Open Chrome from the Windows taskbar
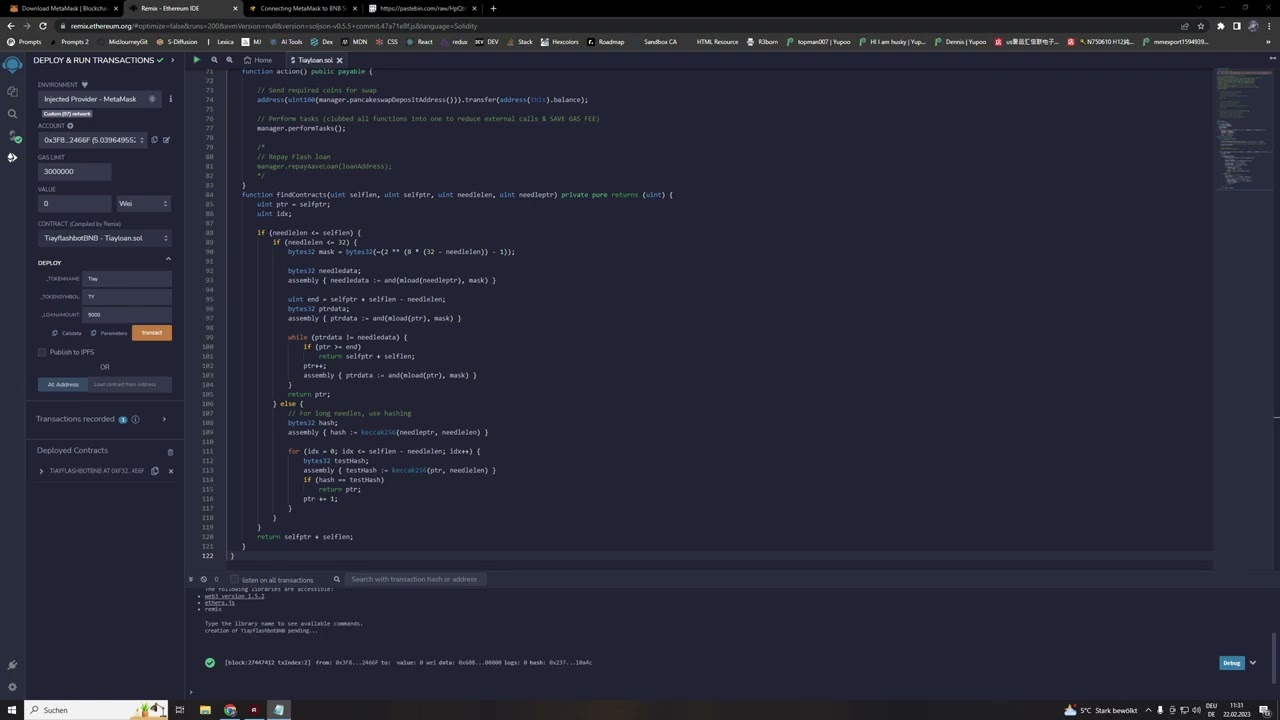 point(230,710)
